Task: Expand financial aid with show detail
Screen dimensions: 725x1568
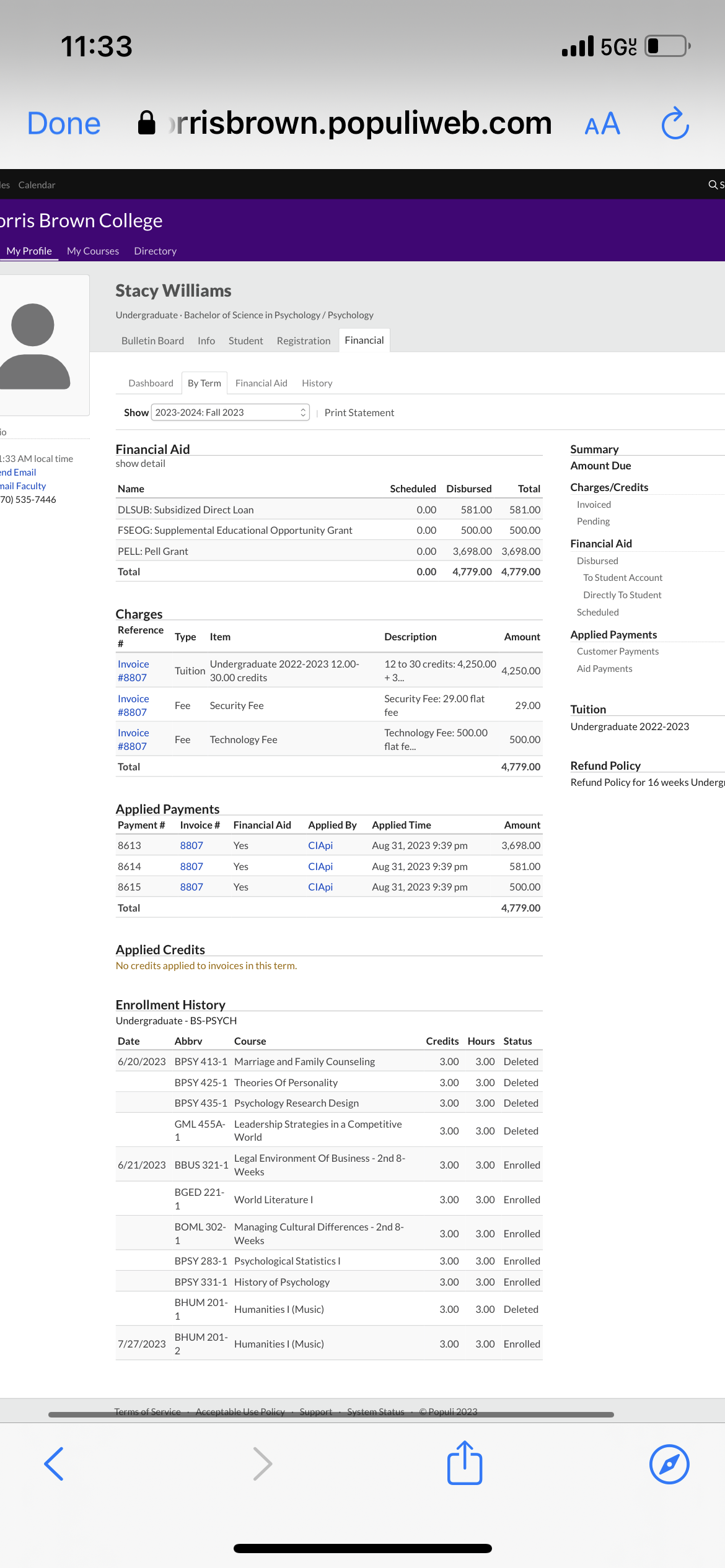Action: (x=141, y=463)
